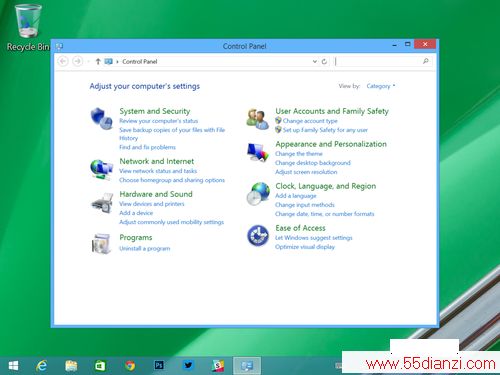Open File Explorer from the taskbar
The image size is (500, 375).
pyautogui.click(x=71, y=366)
